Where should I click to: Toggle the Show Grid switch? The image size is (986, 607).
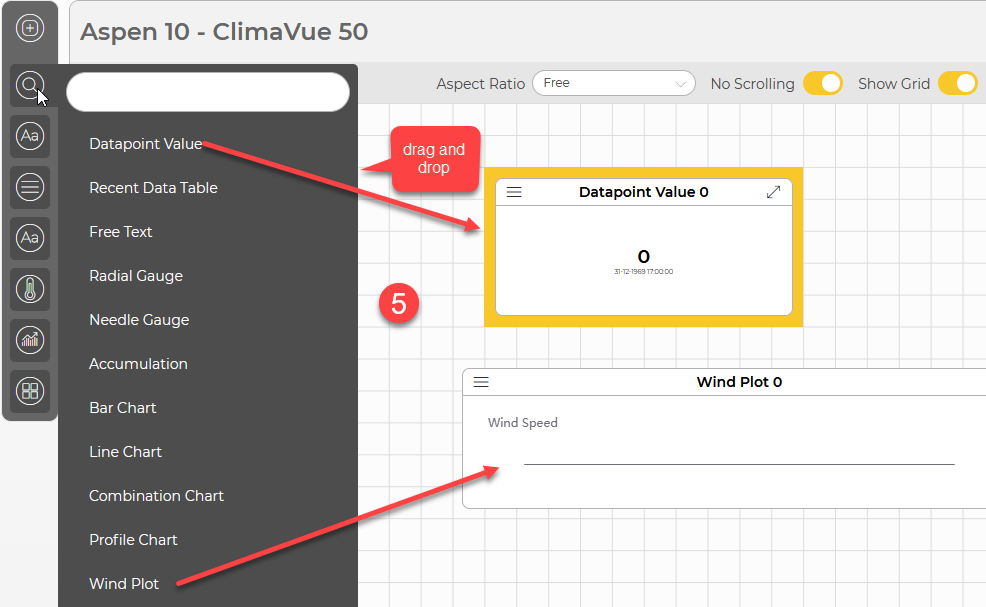tap(958, 84)
